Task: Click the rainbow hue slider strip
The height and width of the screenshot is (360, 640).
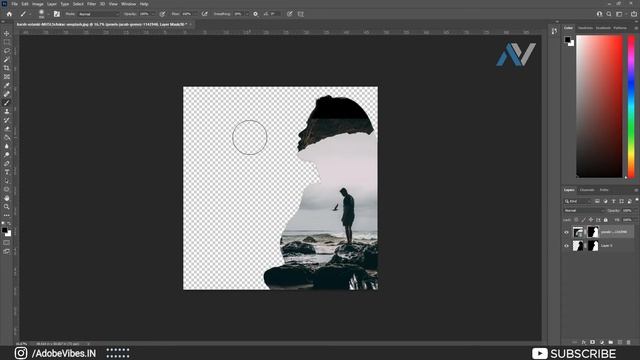Action: (631, 107)
